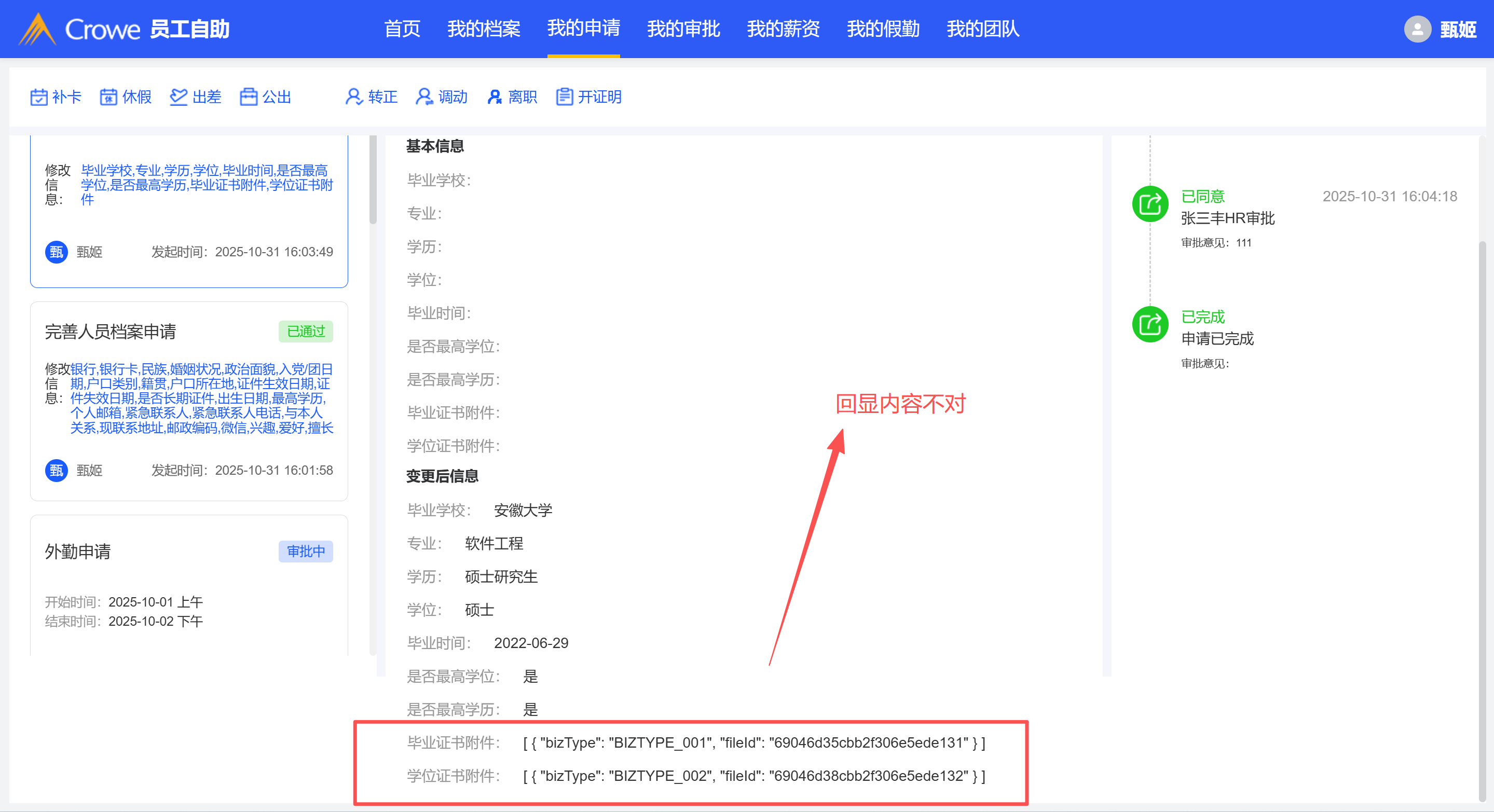Click the 公出 briefcase icon
Image resolution: width=1494 pixels, height=812 pixels.
248,97
